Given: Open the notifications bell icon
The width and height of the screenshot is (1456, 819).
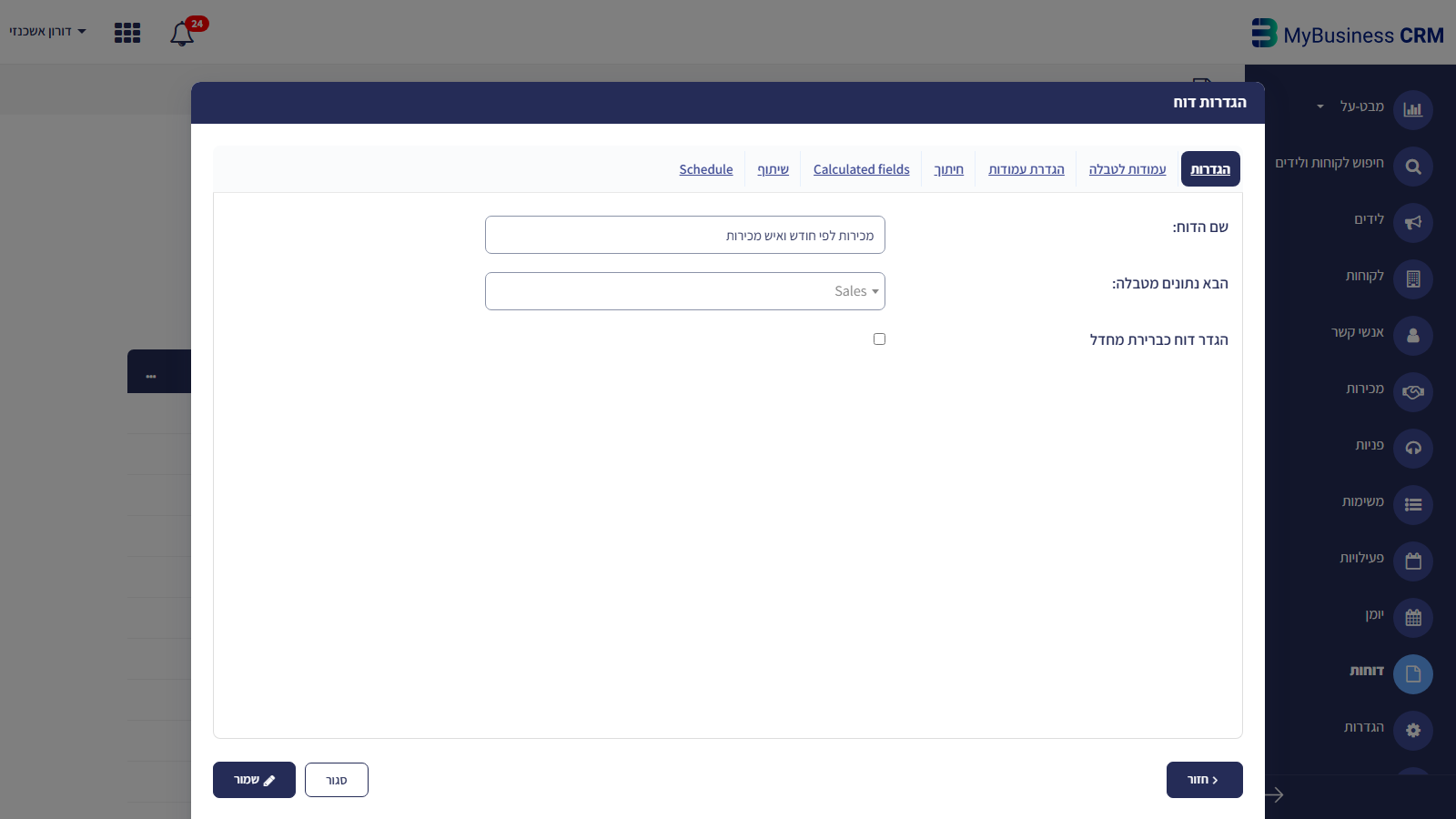Looking at the screenshot, I should click(x=182, y=34).
